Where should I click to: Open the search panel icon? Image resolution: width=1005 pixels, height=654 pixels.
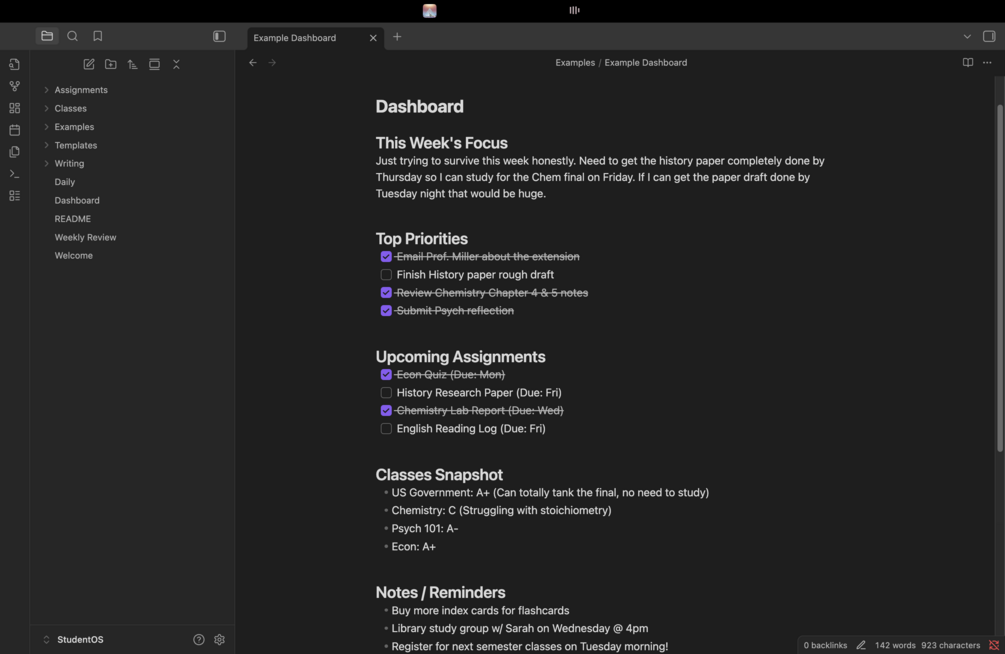[72, 37]
